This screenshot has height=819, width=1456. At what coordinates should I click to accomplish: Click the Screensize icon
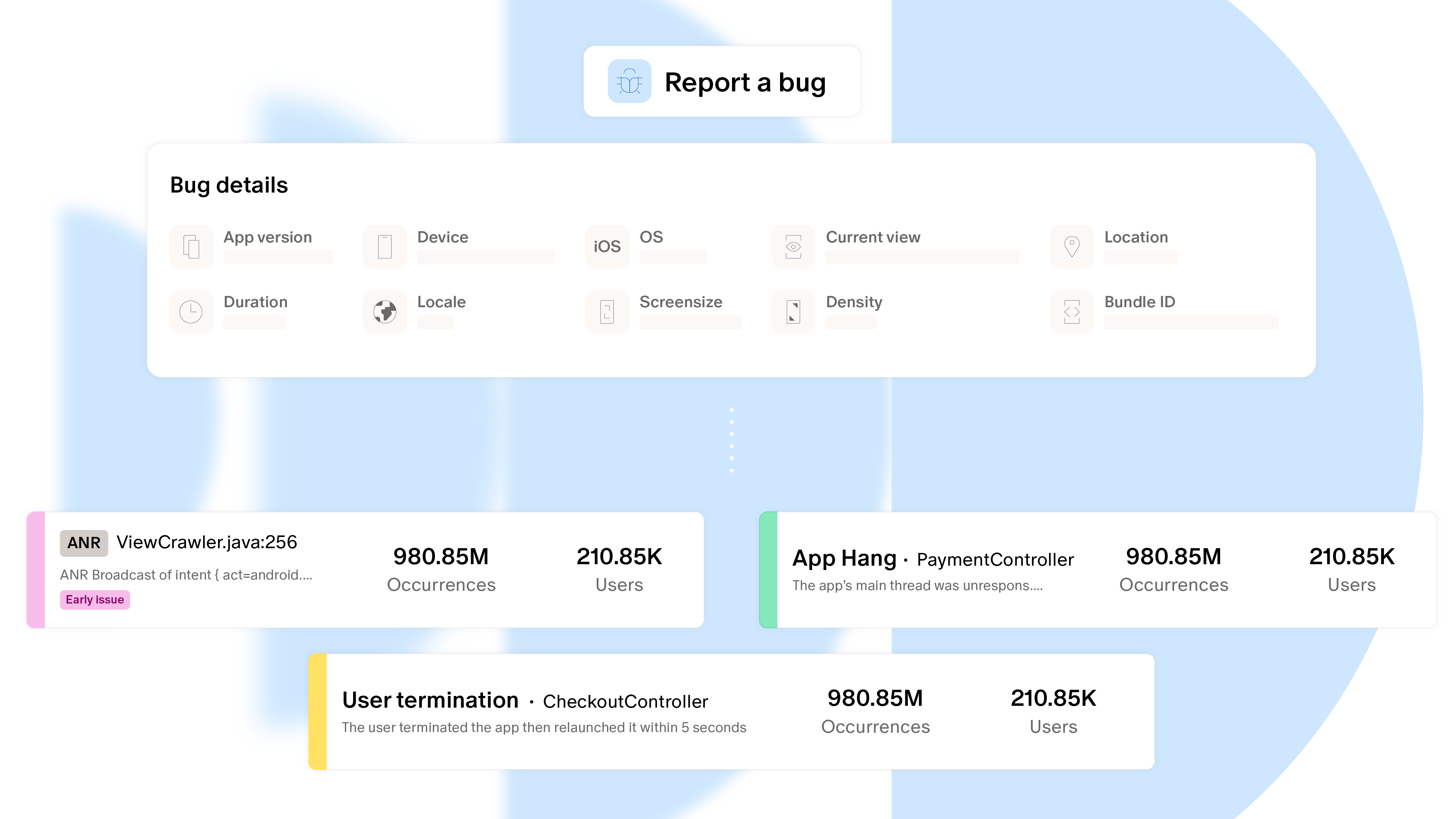coord(607,312)
